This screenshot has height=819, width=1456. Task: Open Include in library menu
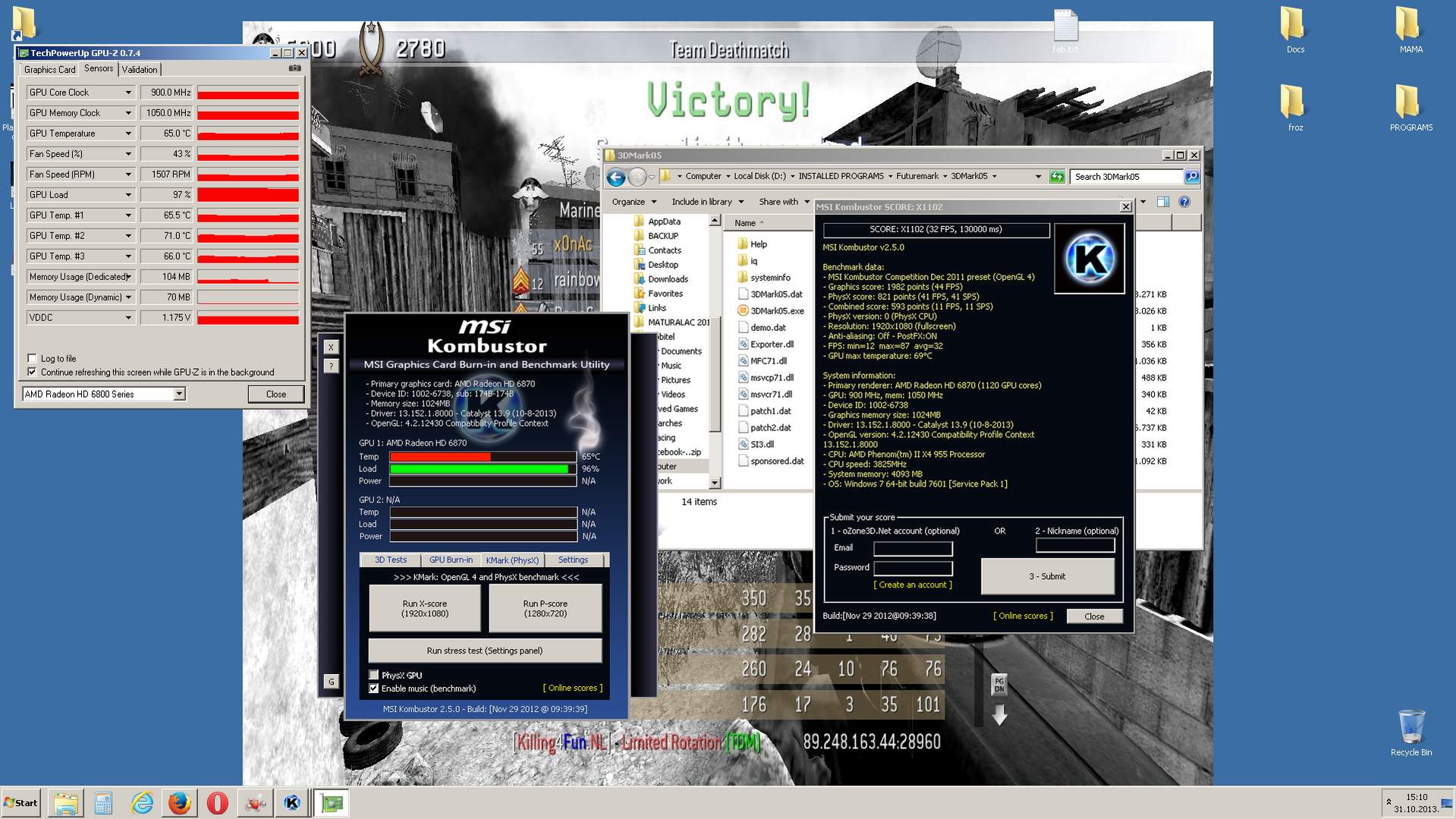click(x=707, y=202)
